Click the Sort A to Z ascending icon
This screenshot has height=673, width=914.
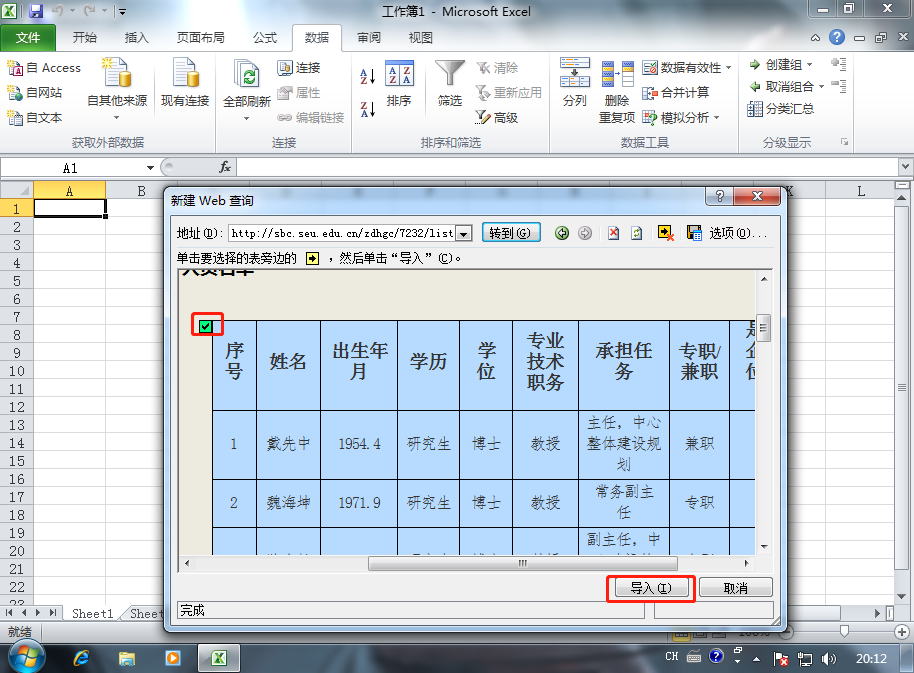click(x=367, y=76)
